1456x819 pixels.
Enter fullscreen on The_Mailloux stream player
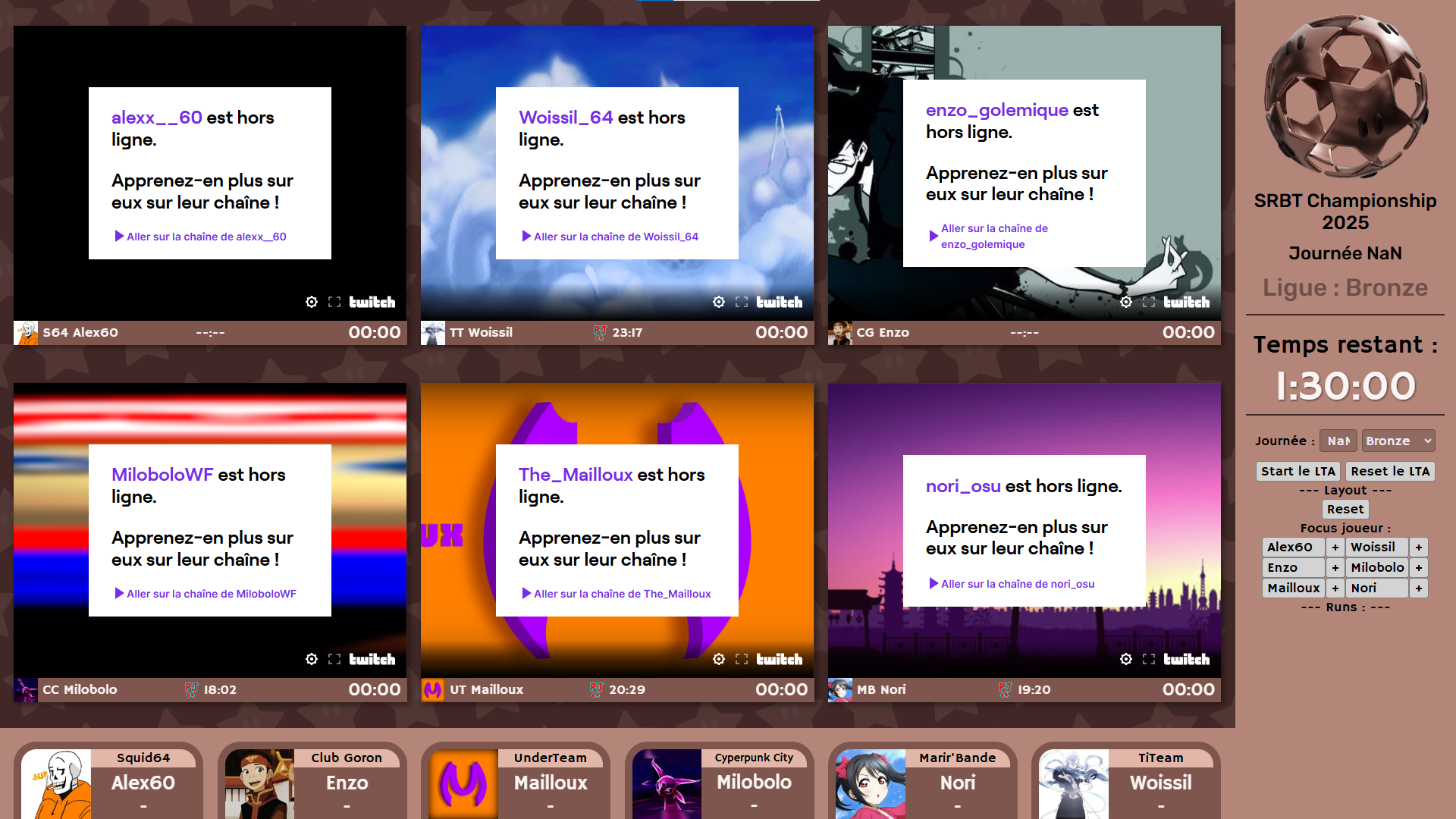pyautogui.click(x=742, y=659)
